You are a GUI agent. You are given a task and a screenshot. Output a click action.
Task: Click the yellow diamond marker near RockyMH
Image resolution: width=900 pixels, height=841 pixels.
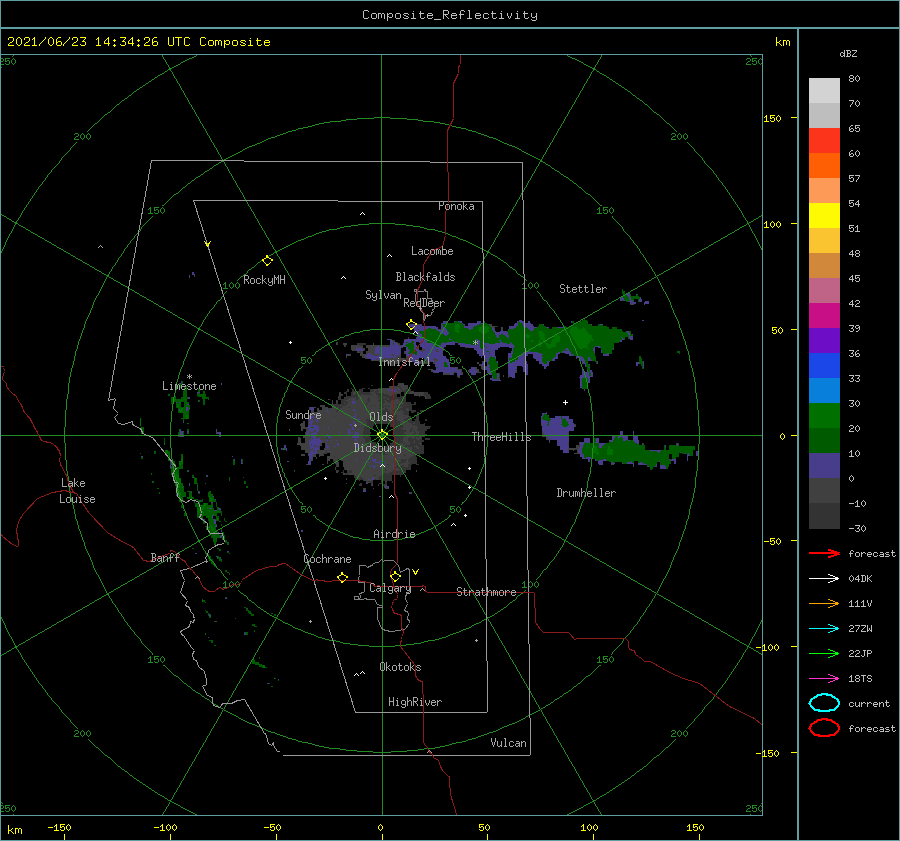(267, 261)
